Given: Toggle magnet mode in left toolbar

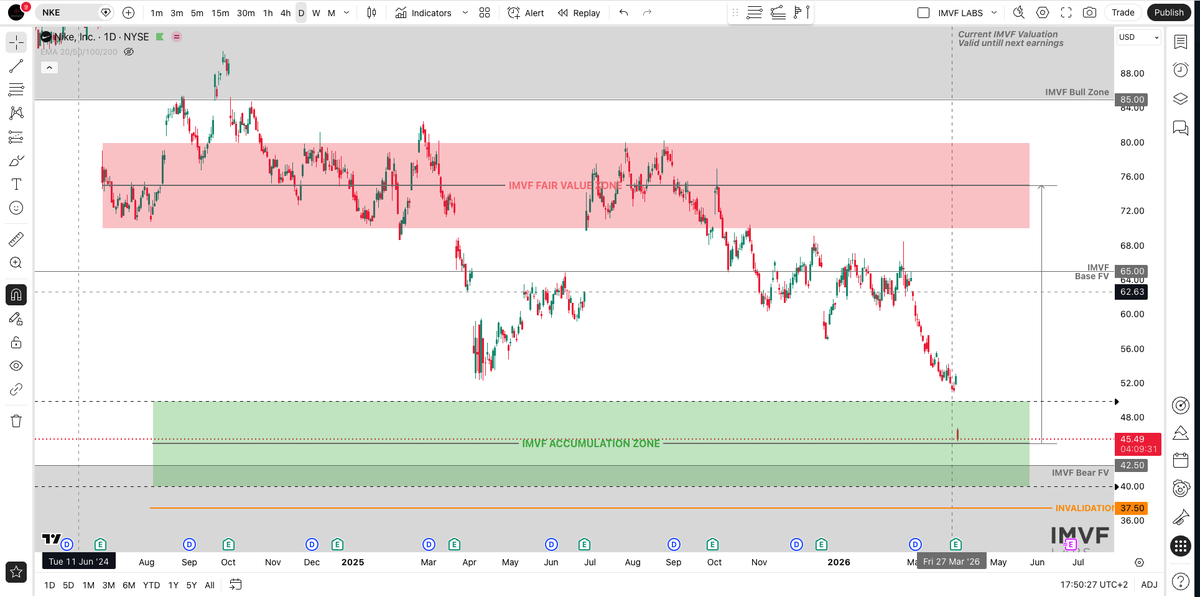Looking at the screenshot, I should 16,295.
